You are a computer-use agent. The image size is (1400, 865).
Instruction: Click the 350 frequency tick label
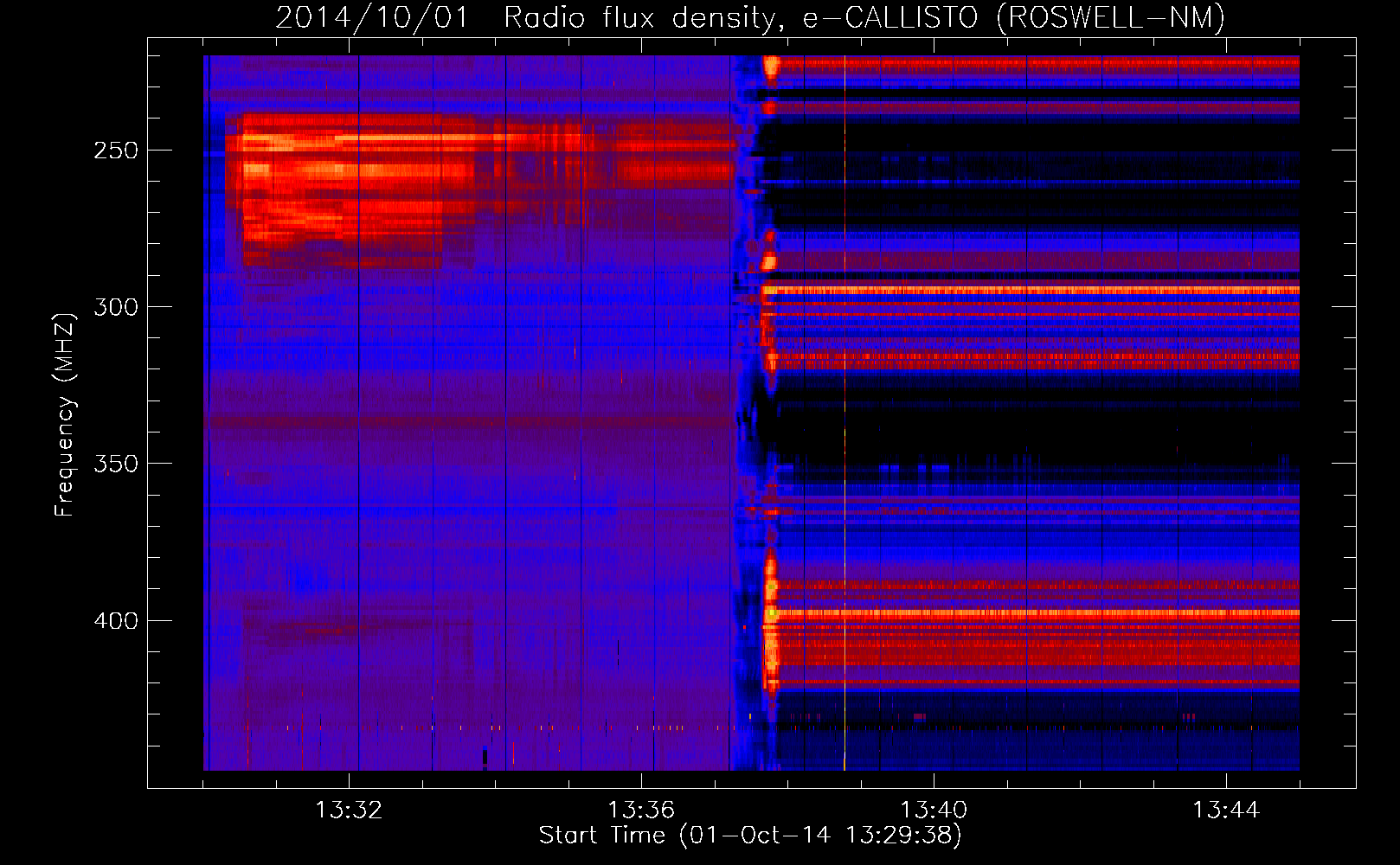click(116, 464)
